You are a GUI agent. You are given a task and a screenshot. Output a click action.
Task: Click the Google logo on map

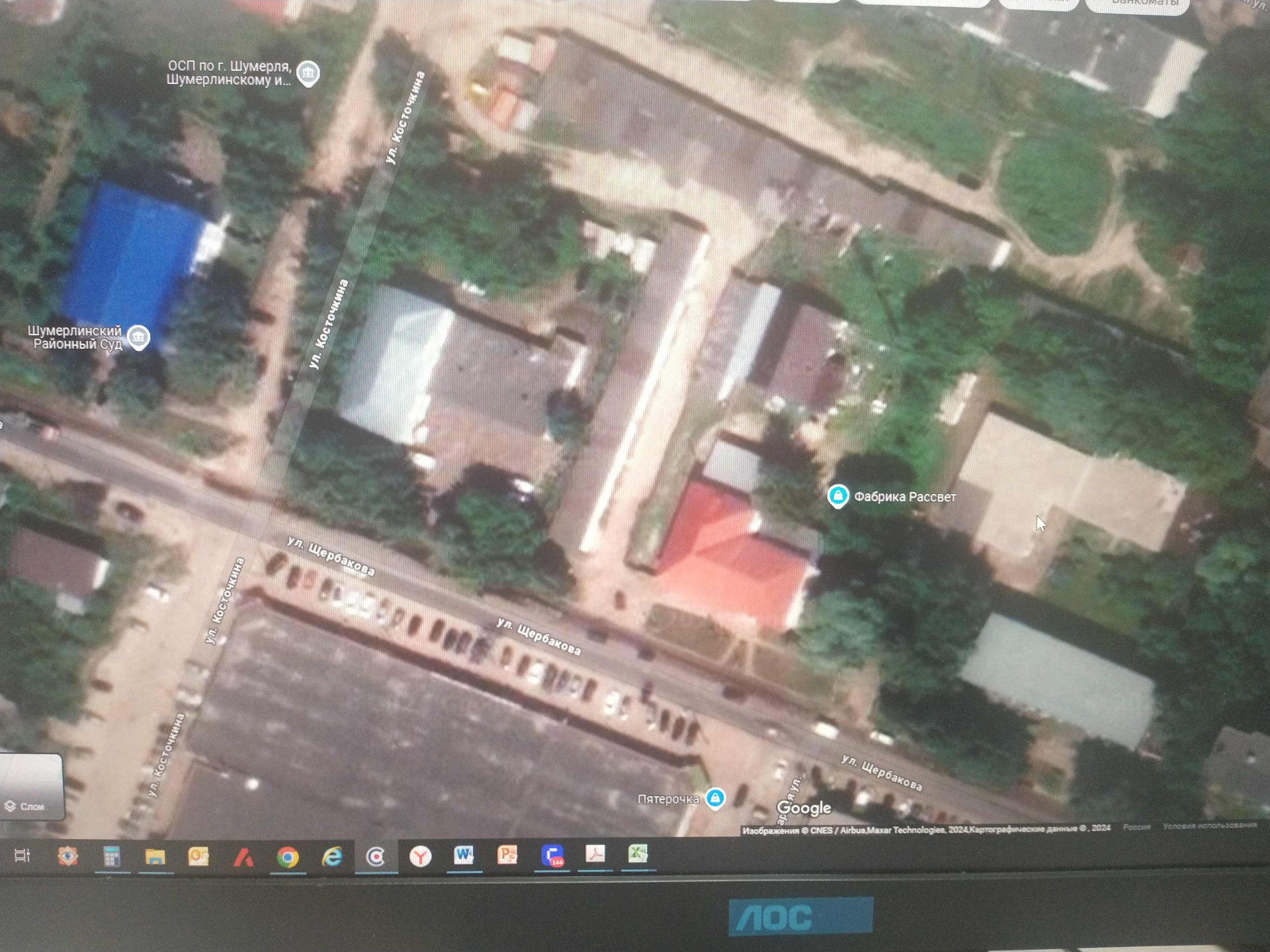point(804,808)
